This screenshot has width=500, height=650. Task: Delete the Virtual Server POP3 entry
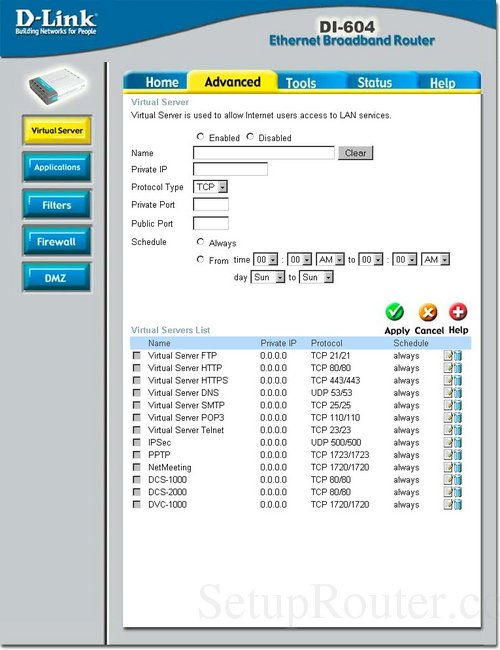click(457, 418)
